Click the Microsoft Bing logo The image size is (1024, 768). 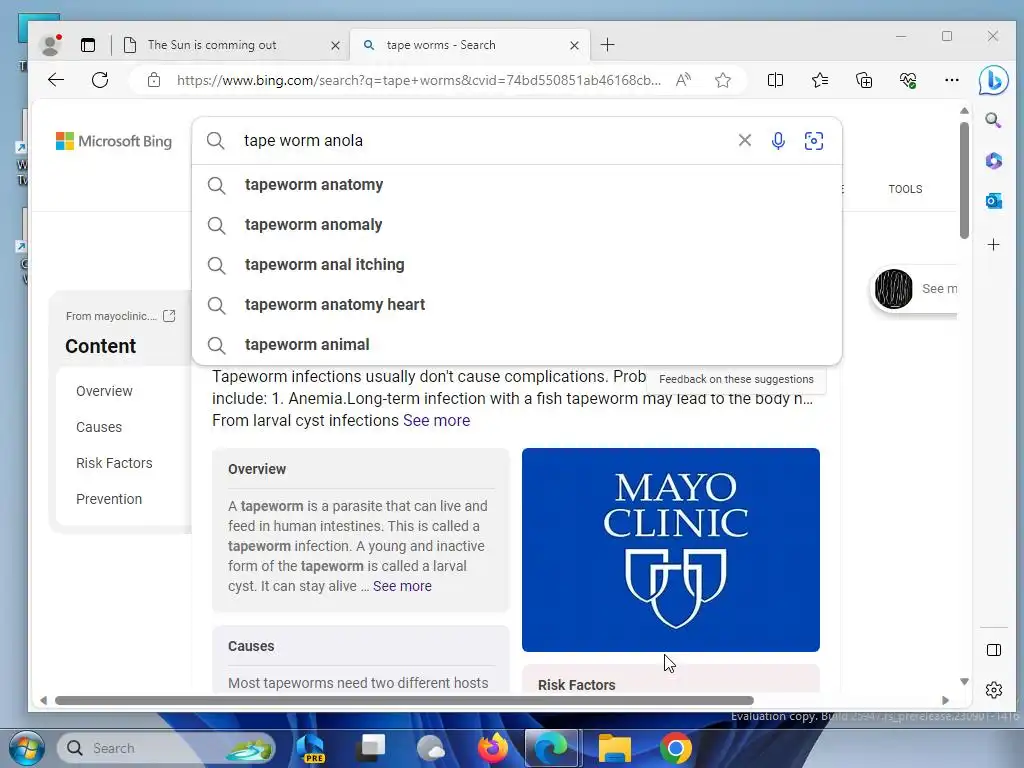tap(114, 141)
